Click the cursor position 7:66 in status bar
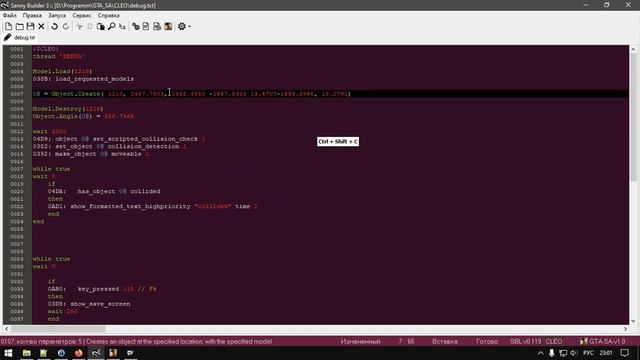Viewport: 640px width, 360px height. click(x=406, y=341)
